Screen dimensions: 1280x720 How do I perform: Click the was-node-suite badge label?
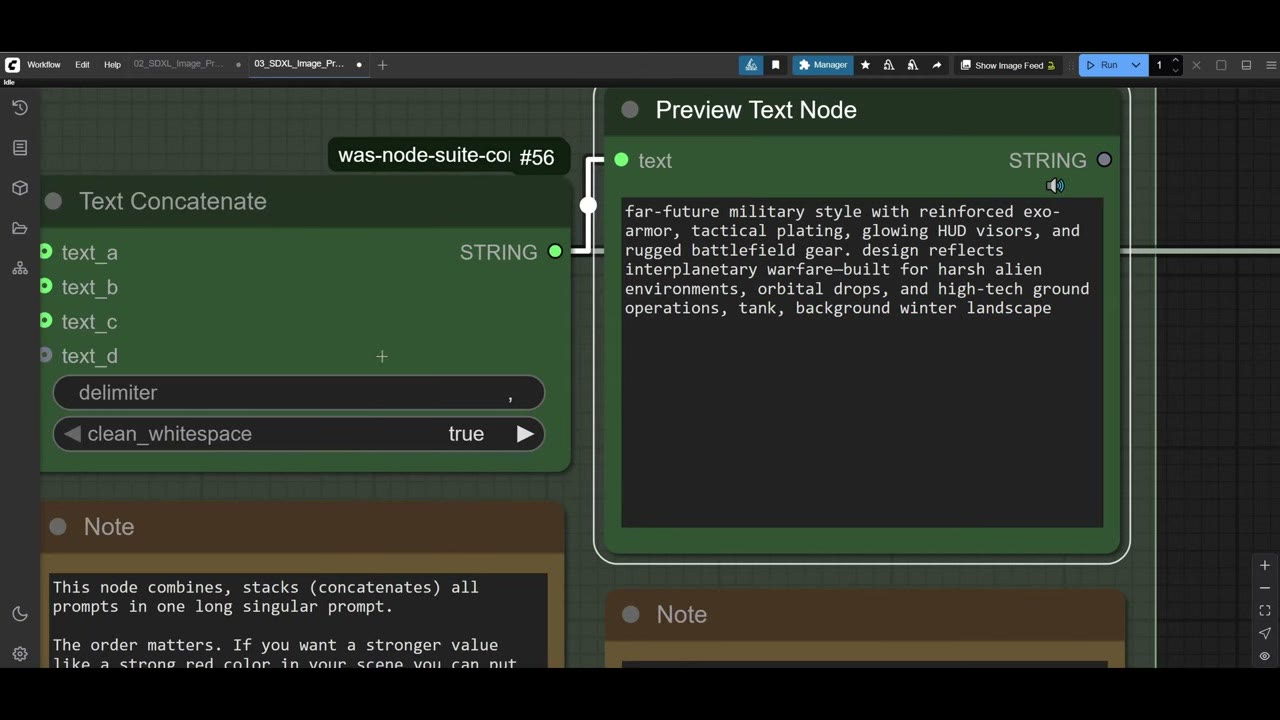[x=424, y=156]
